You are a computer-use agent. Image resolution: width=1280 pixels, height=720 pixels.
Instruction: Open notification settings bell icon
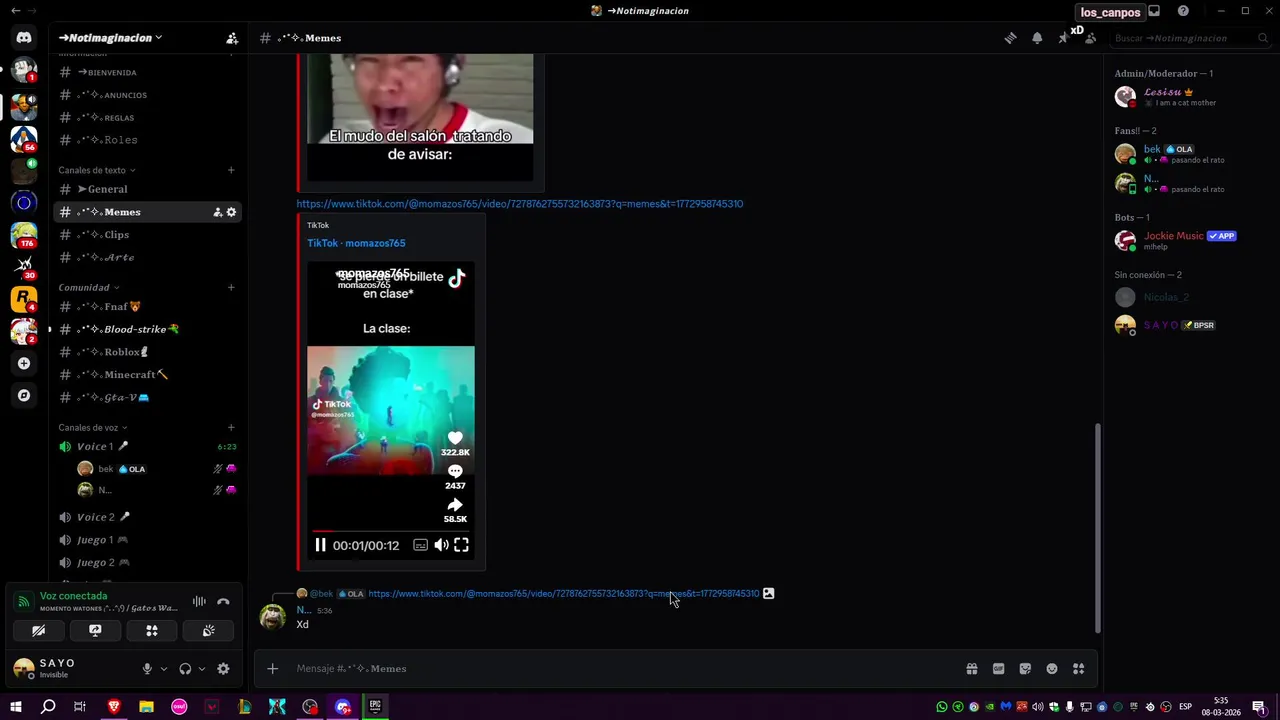[1037, 38]
